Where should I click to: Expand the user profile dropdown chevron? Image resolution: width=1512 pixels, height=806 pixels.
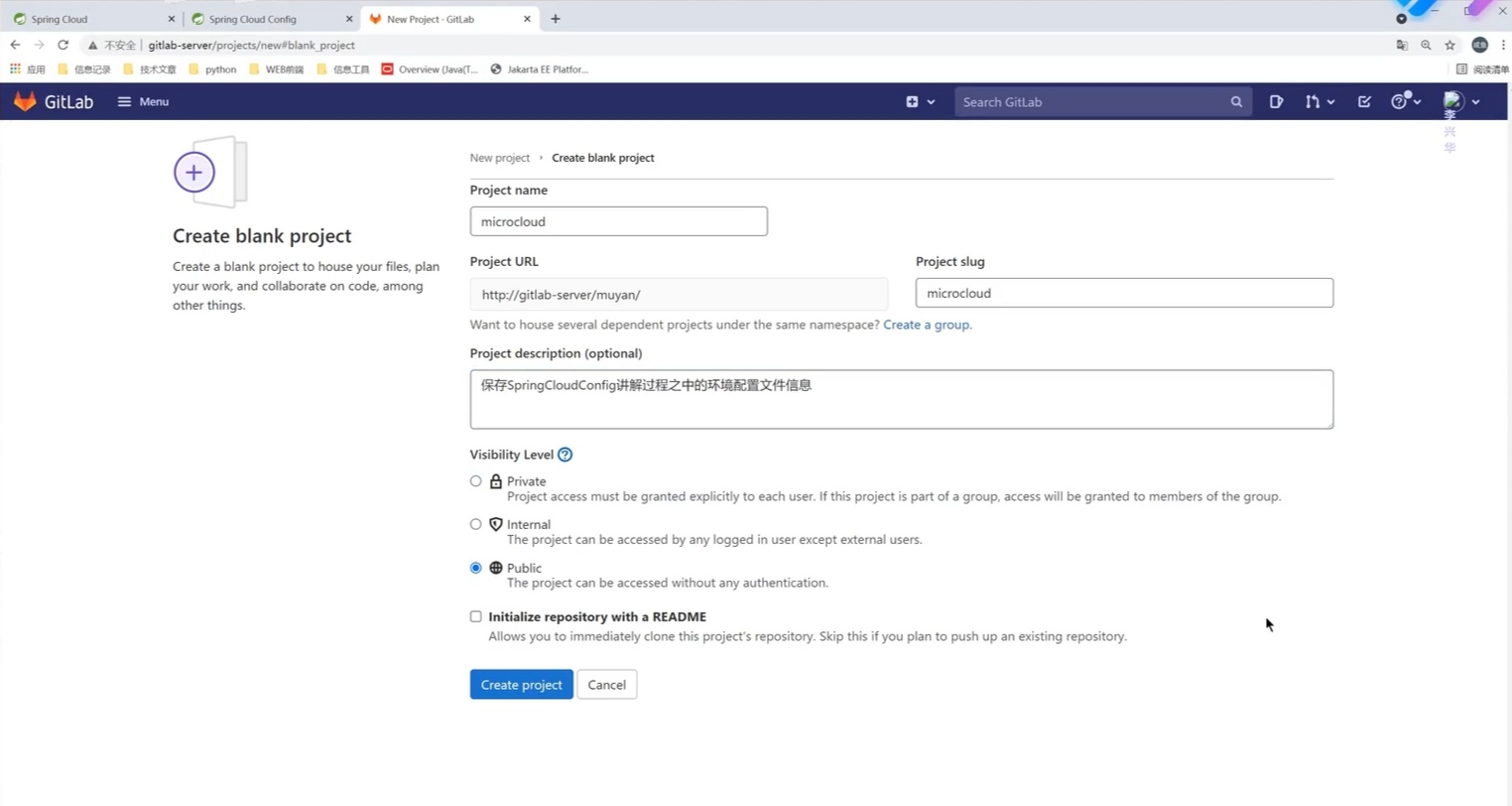click(1475, 102)
